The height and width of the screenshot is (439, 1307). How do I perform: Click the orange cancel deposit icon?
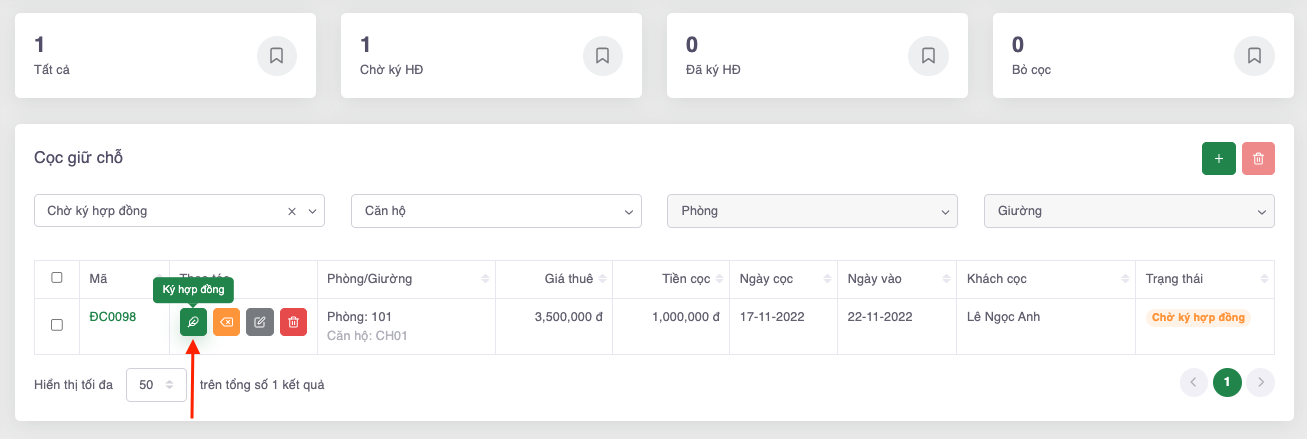226,322
